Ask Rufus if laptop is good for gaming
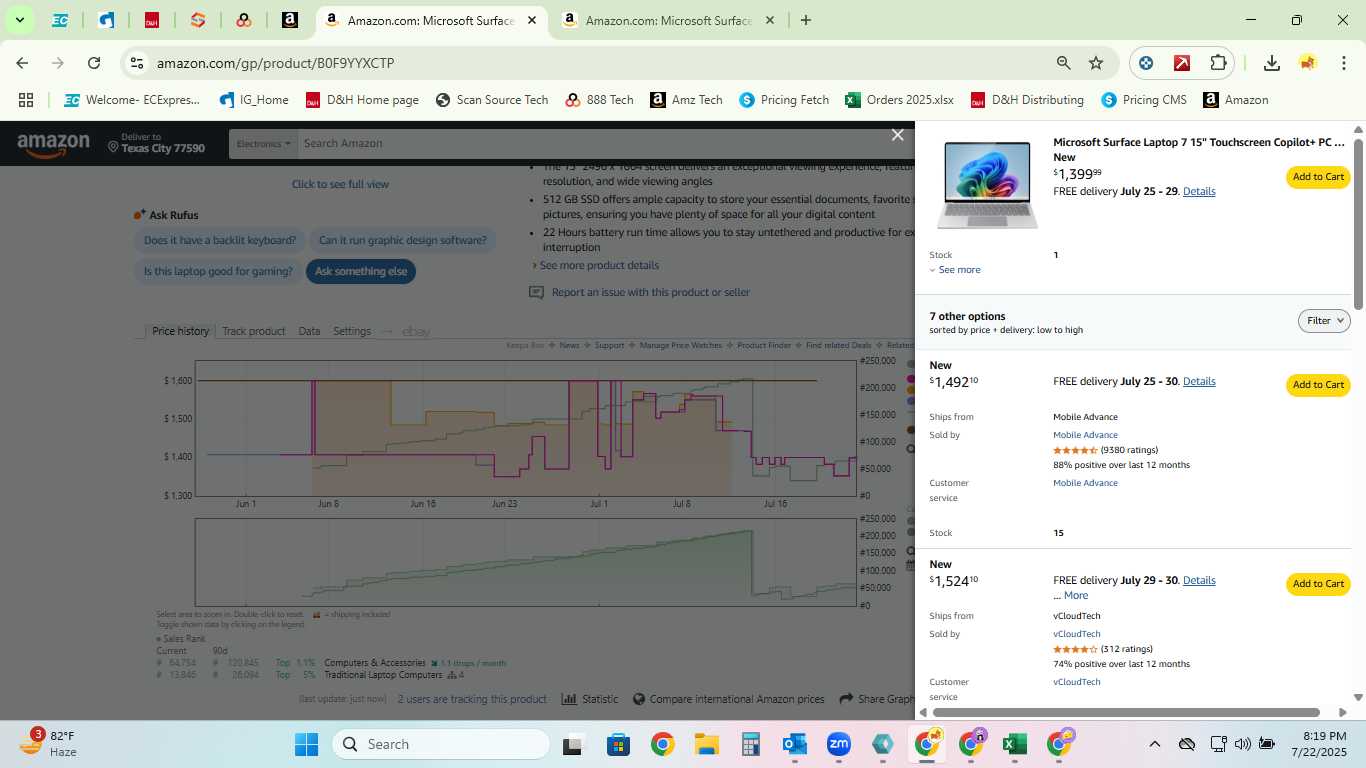 (218, 271)
